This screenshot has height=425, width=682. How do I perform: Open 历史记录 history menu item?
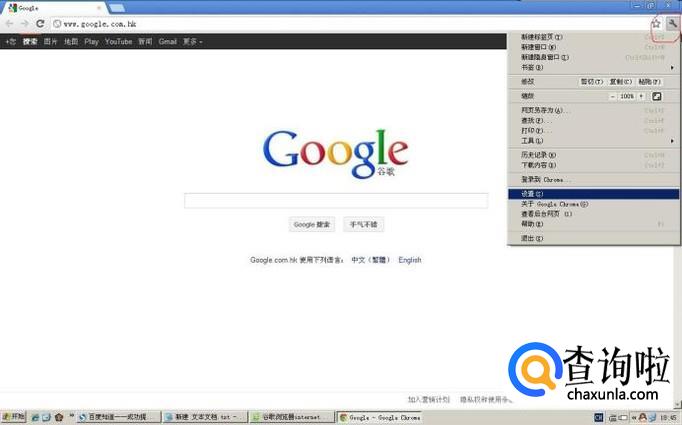(x=592, y=155)
